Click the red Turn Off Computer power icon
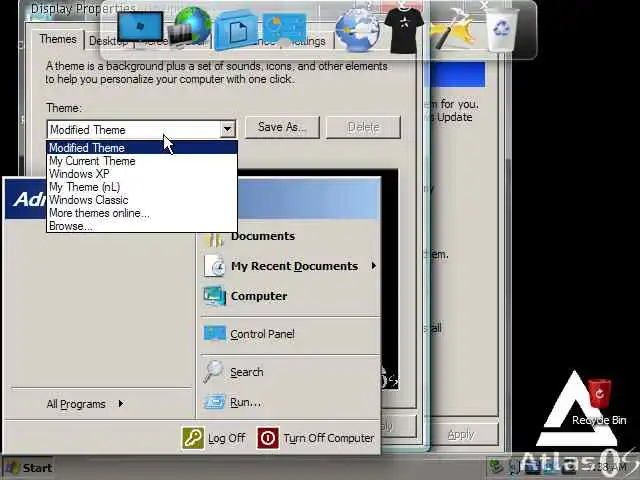 pos(268,438)
